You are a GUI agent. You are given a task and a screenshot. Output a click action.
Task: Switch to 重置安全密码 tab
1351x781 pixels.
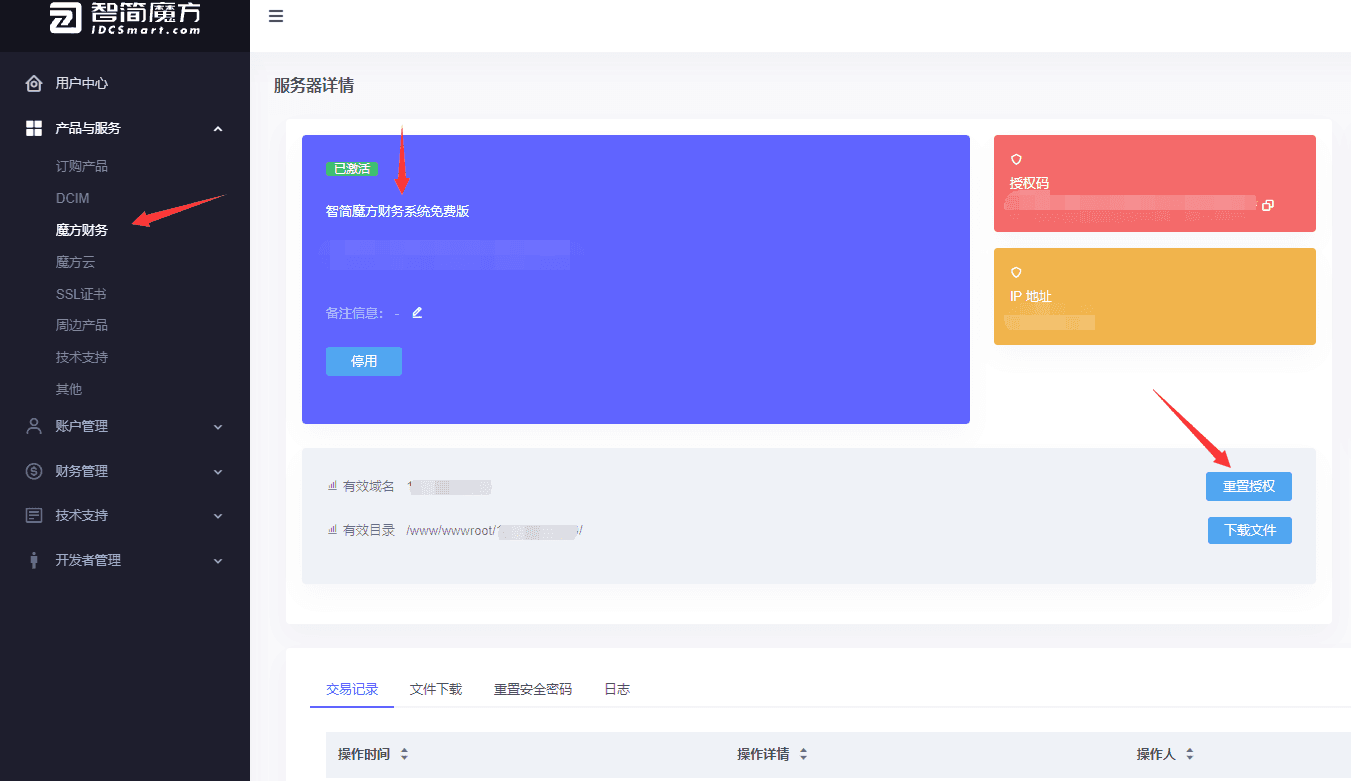[x=533, y=689]
